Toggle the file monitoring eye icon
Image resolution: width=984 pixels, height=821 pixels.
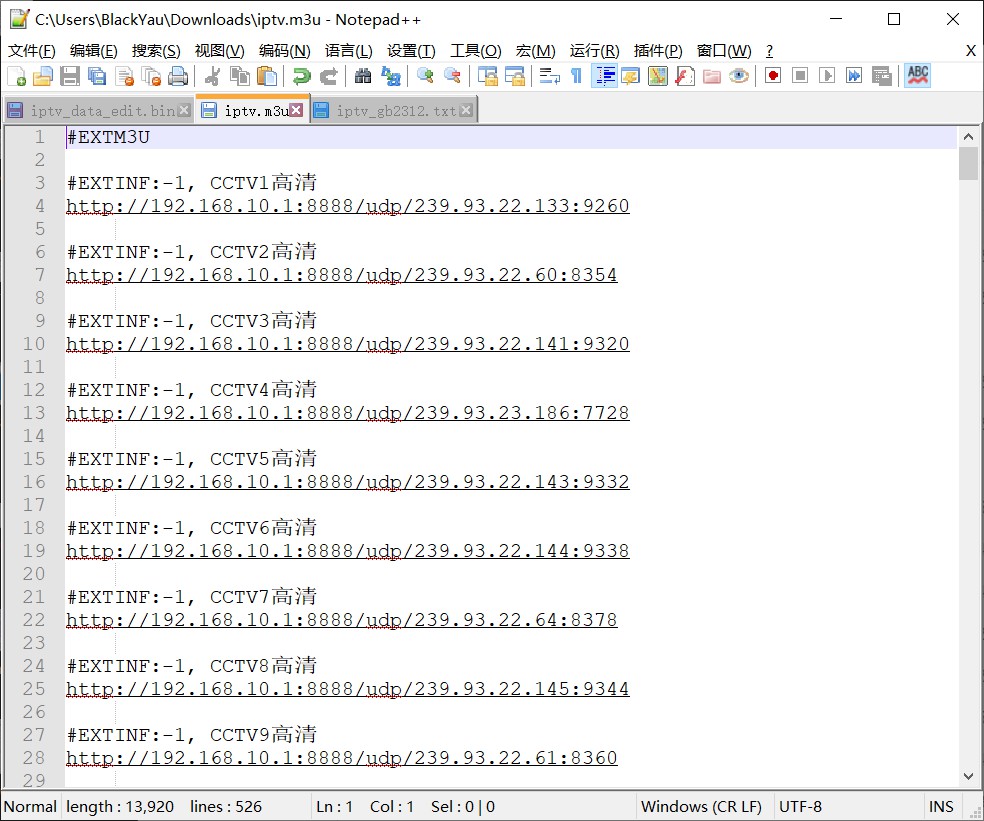pos(739,76)
